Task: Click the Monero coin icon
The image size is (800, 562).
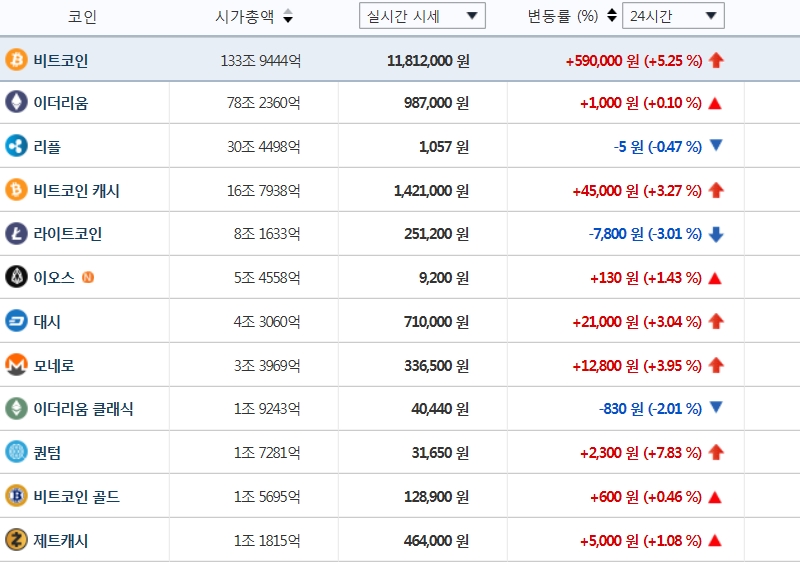Action: [16, 365]
